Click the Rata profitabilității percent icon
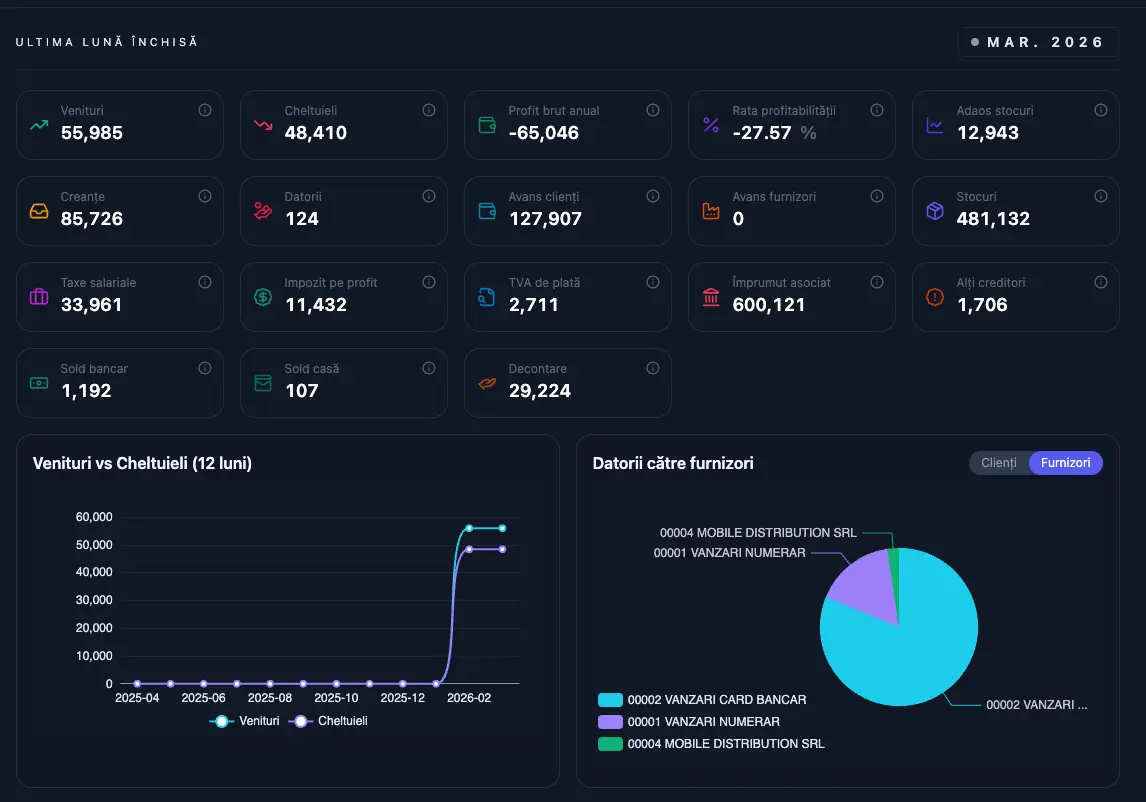1146x802 pixels. [711, 125]
